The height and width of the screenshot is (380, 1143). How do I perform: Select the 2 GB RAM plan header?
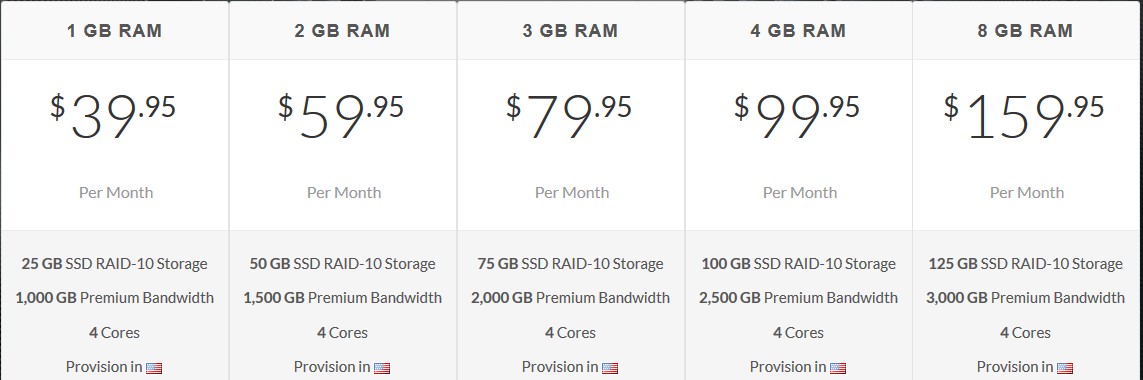coord(343,31)
